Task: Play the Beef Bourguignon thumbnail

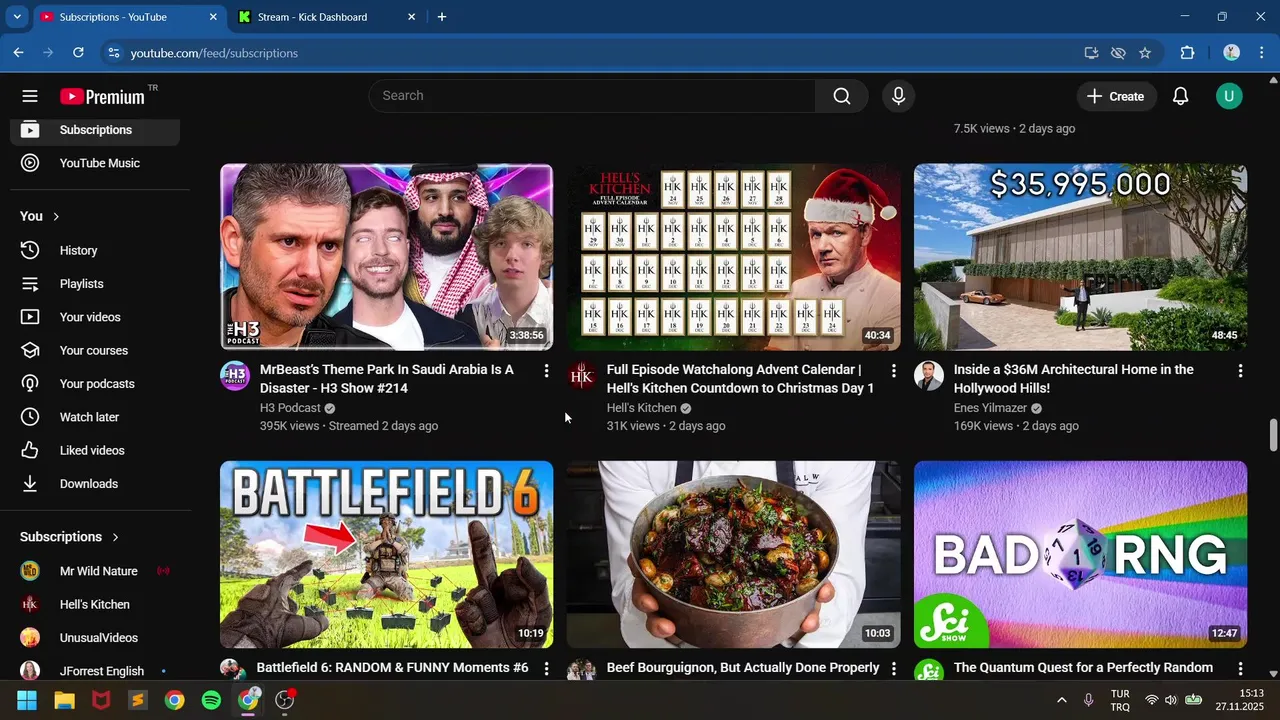Action: click(733, 554)
